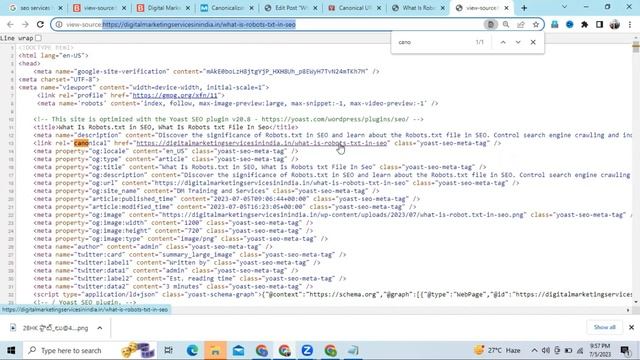Open the canonical href URL link
640x360 pixels.
(261, 143)
